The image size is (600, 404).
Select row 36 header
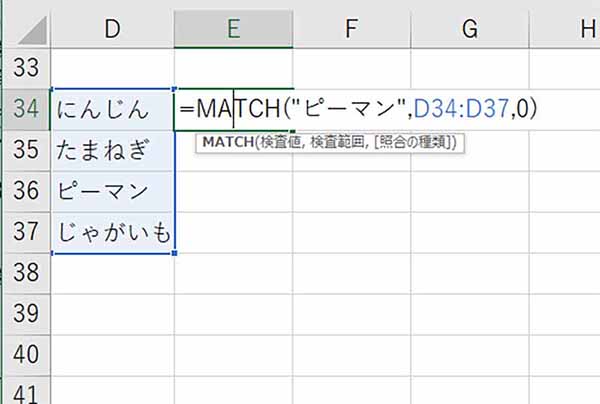point(27,191)
